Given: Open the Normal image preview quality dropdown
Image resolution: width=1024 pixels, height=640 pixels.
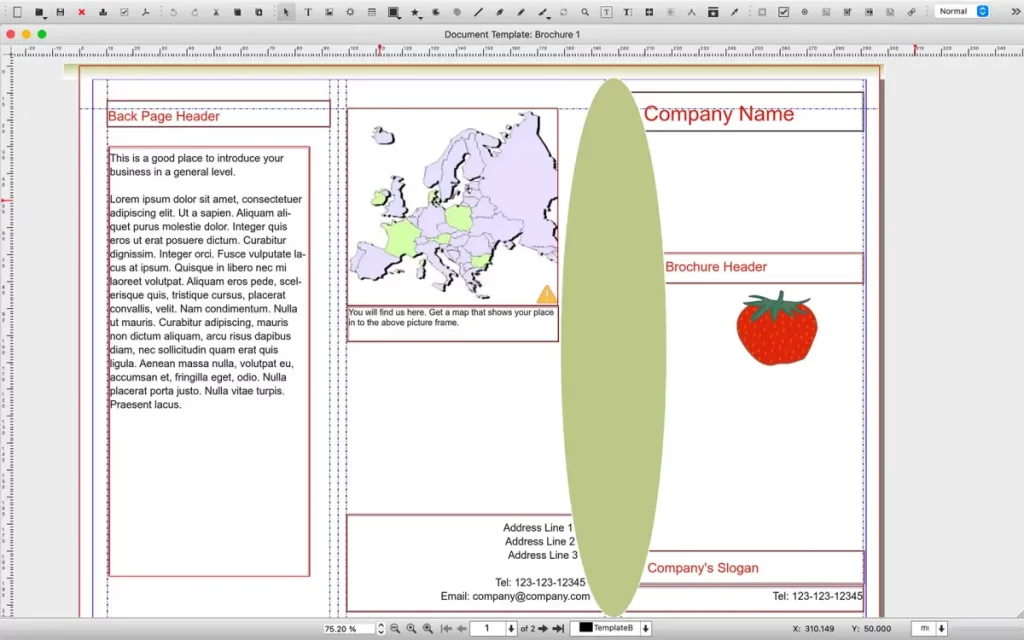Looking at the screenshot, I should tap(962, 11).
